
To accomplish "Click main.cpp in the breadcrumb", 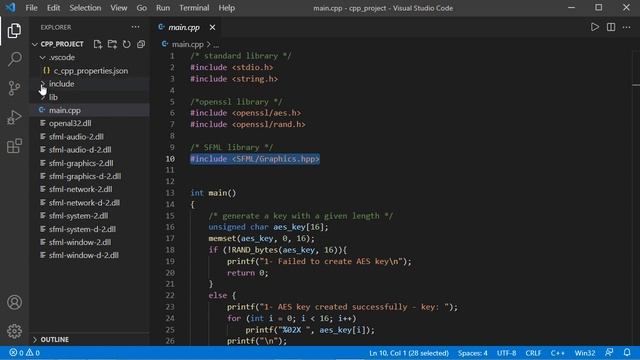I will (187, 44).
